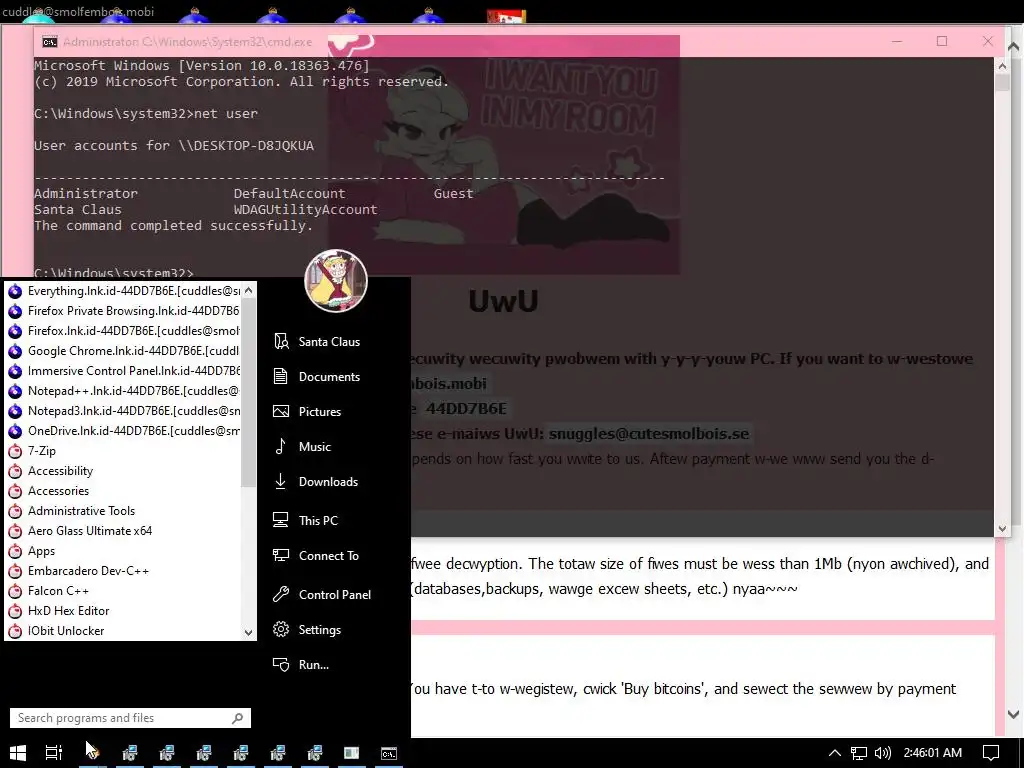Select Connect To in the Start menu
Screen dimensions: 1024x768
tap(317, 556)
